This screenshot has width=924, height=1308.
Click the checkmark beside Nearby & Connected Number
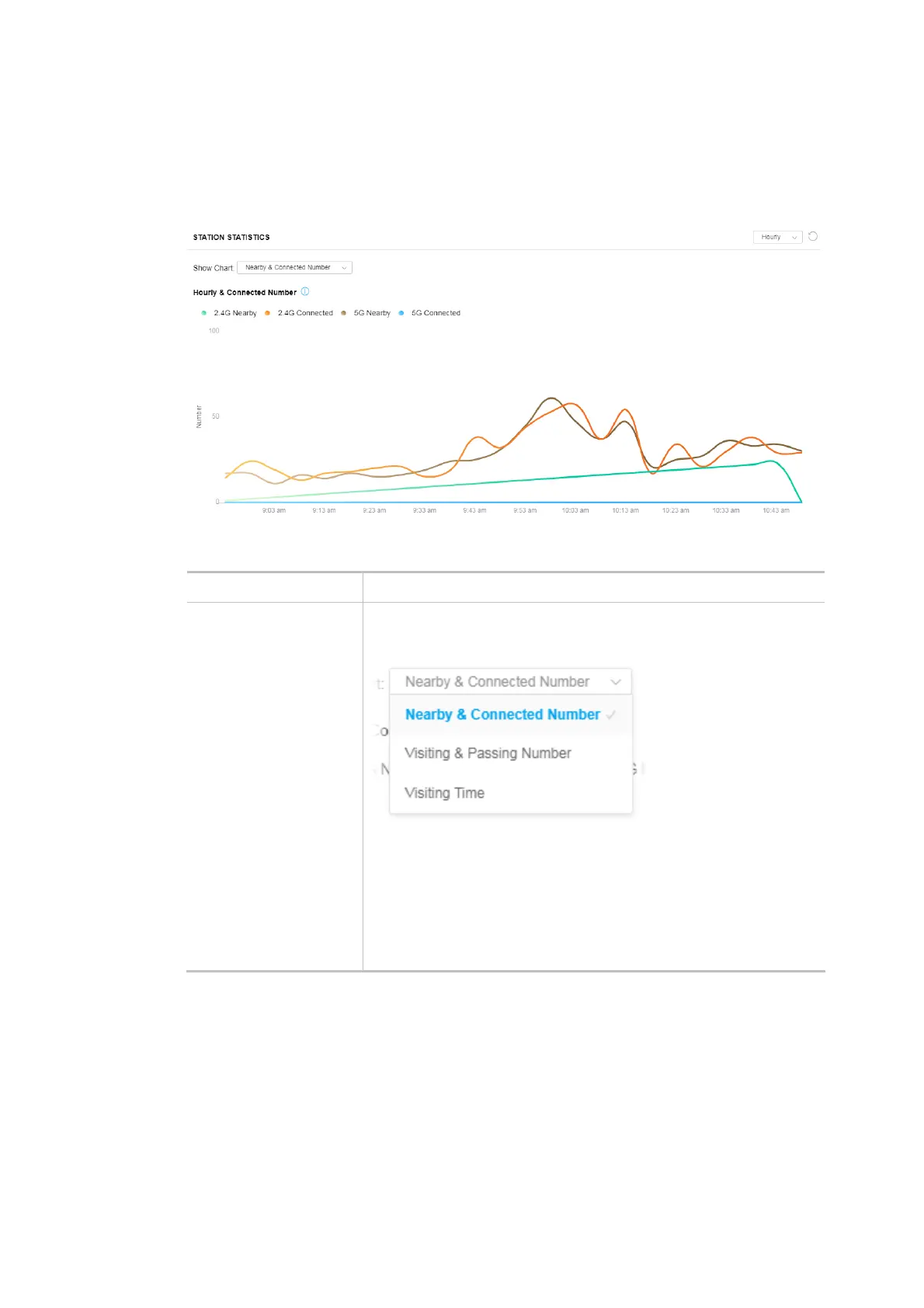click(611, 715)
